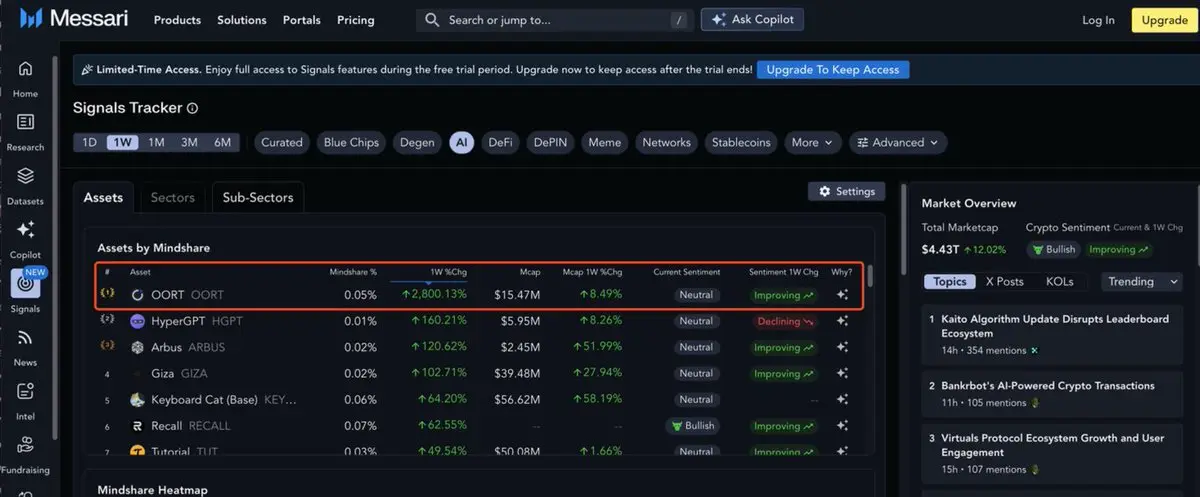Switch to the Sub-Sectors tab
This screenshot has width=1200, height=497.
(x=258, y=197)
